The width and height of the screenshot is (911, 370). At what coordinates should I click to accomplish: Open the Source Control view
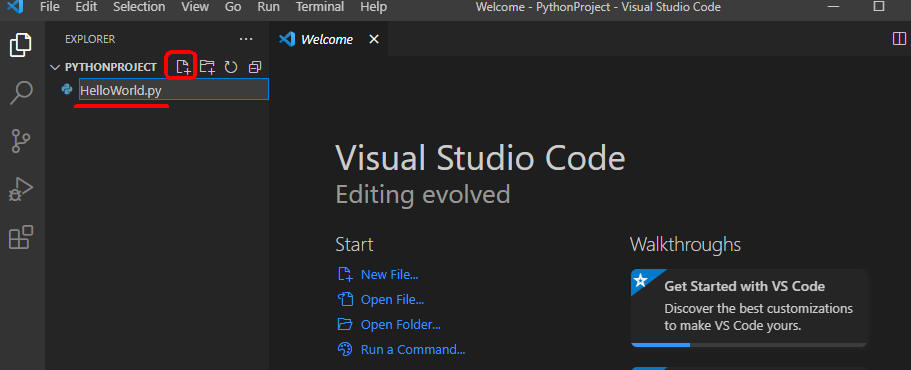[x=21, y=141]
